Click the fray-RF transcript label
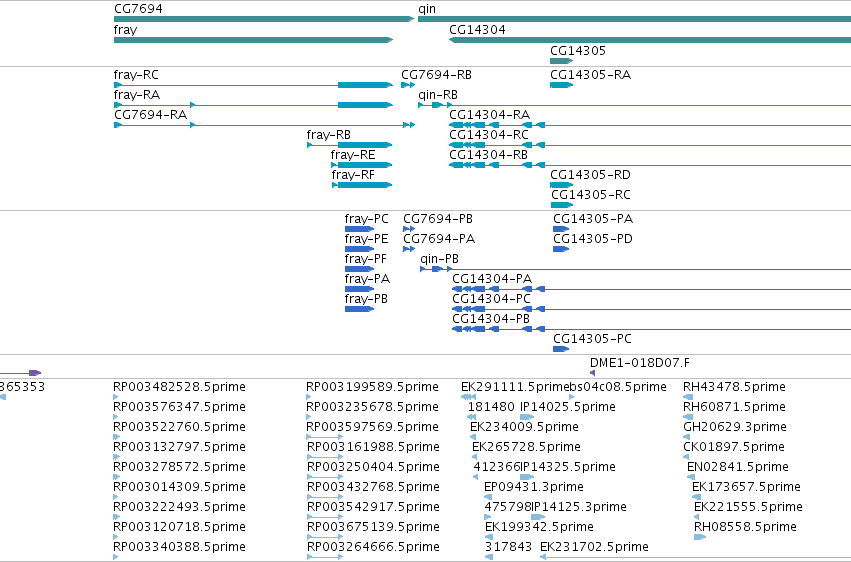 [353, 175]
